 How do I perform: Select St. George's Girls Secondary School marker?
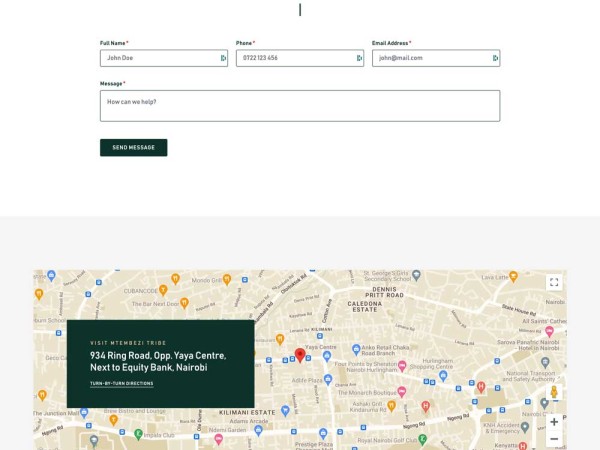tap(416, 275)
